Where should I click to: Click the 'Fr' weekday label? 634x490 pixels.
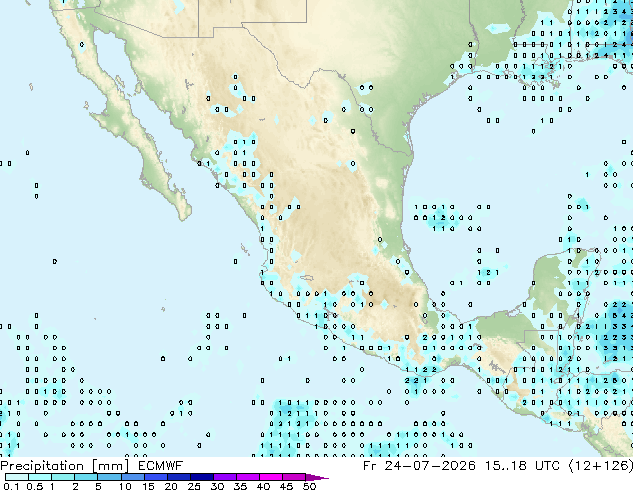(370, 466)
